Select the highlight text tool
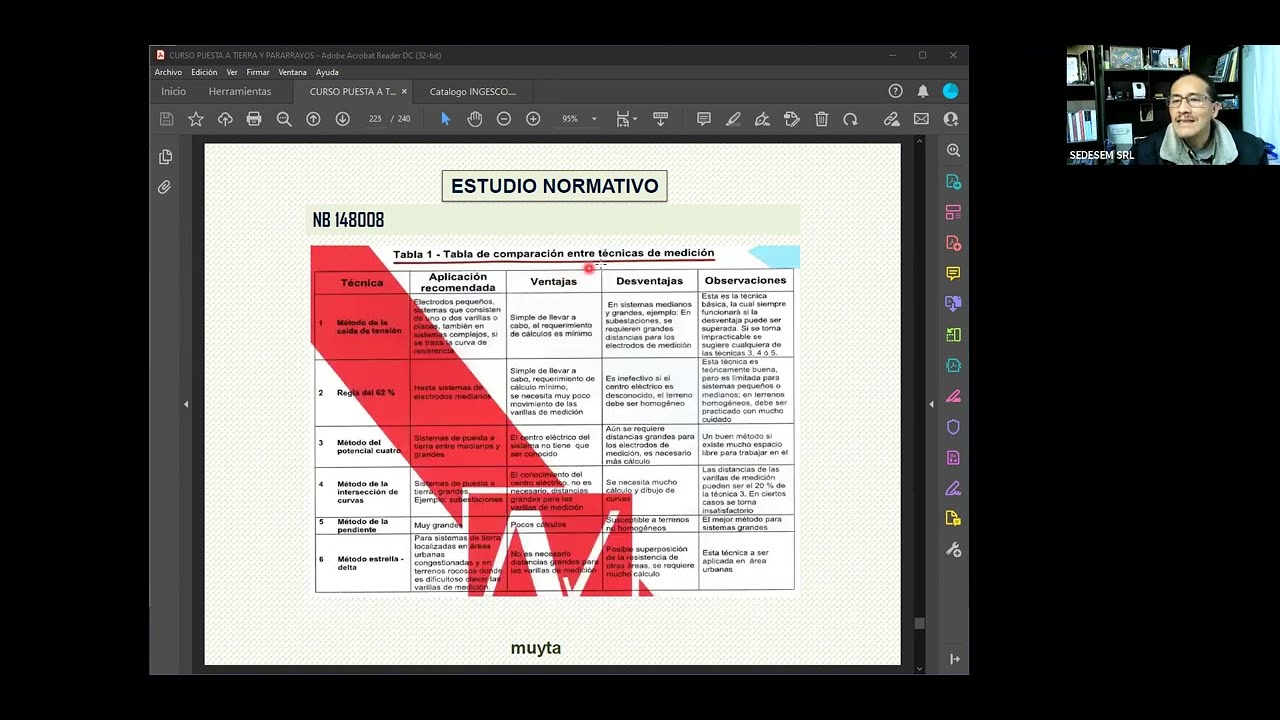This screenshot has width=1280, height=720. click(733, 119)
